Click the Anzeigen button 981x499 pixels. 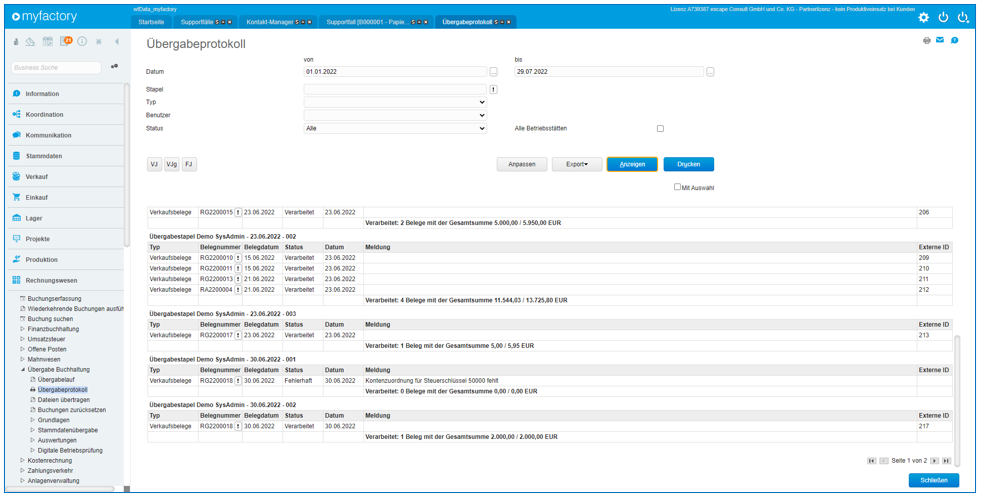(x=632, y=164)
